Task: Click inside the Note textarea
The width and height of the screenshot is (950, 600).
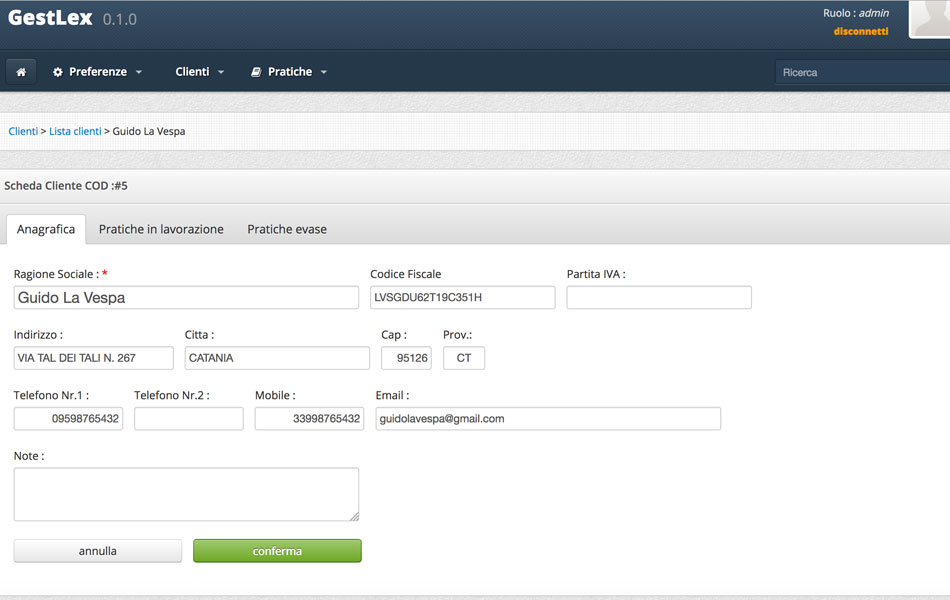Action: 186,494
